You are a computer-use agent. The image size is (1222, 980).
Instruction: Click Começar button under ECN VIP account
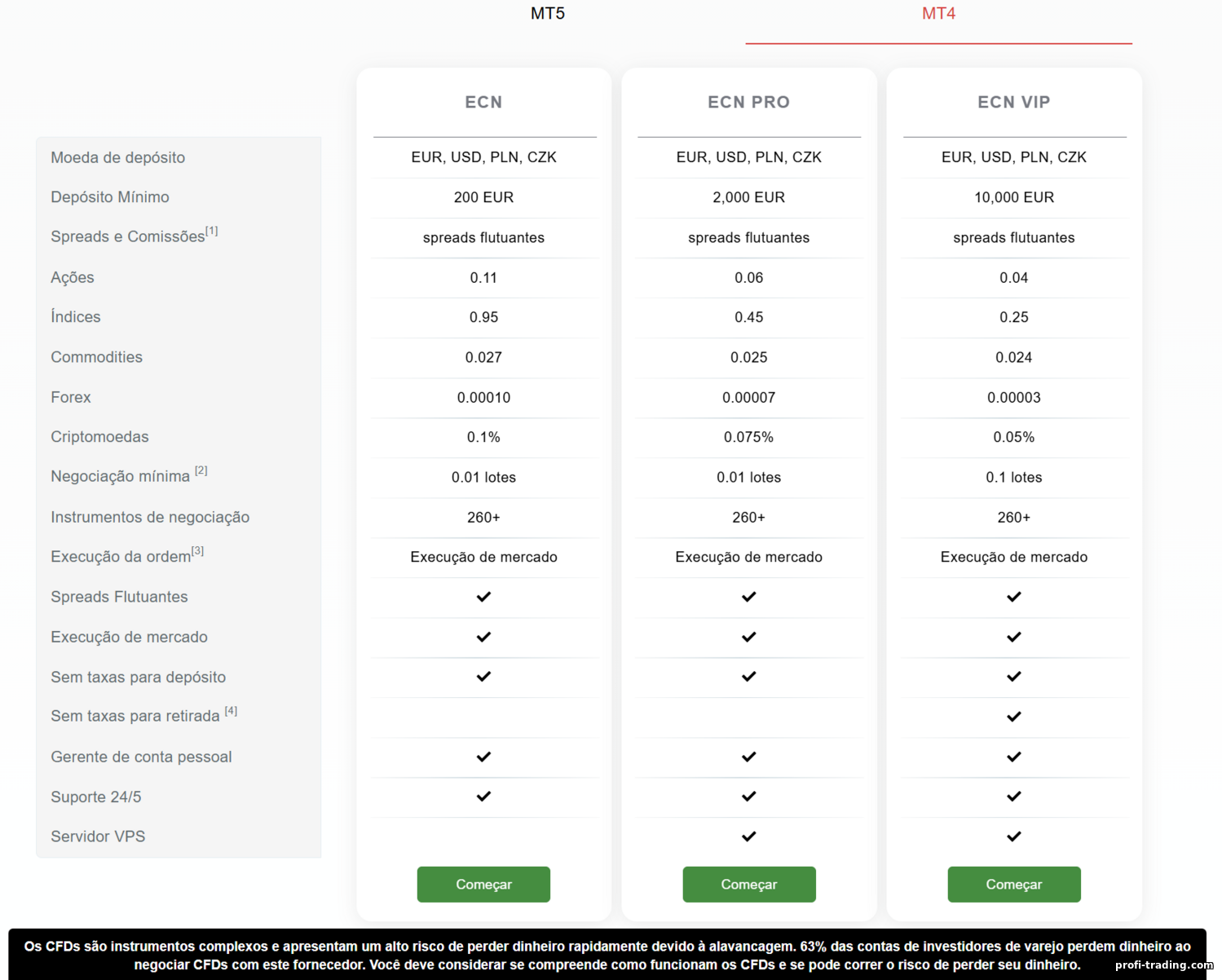pyautogui.click(x=1014, y=885)
